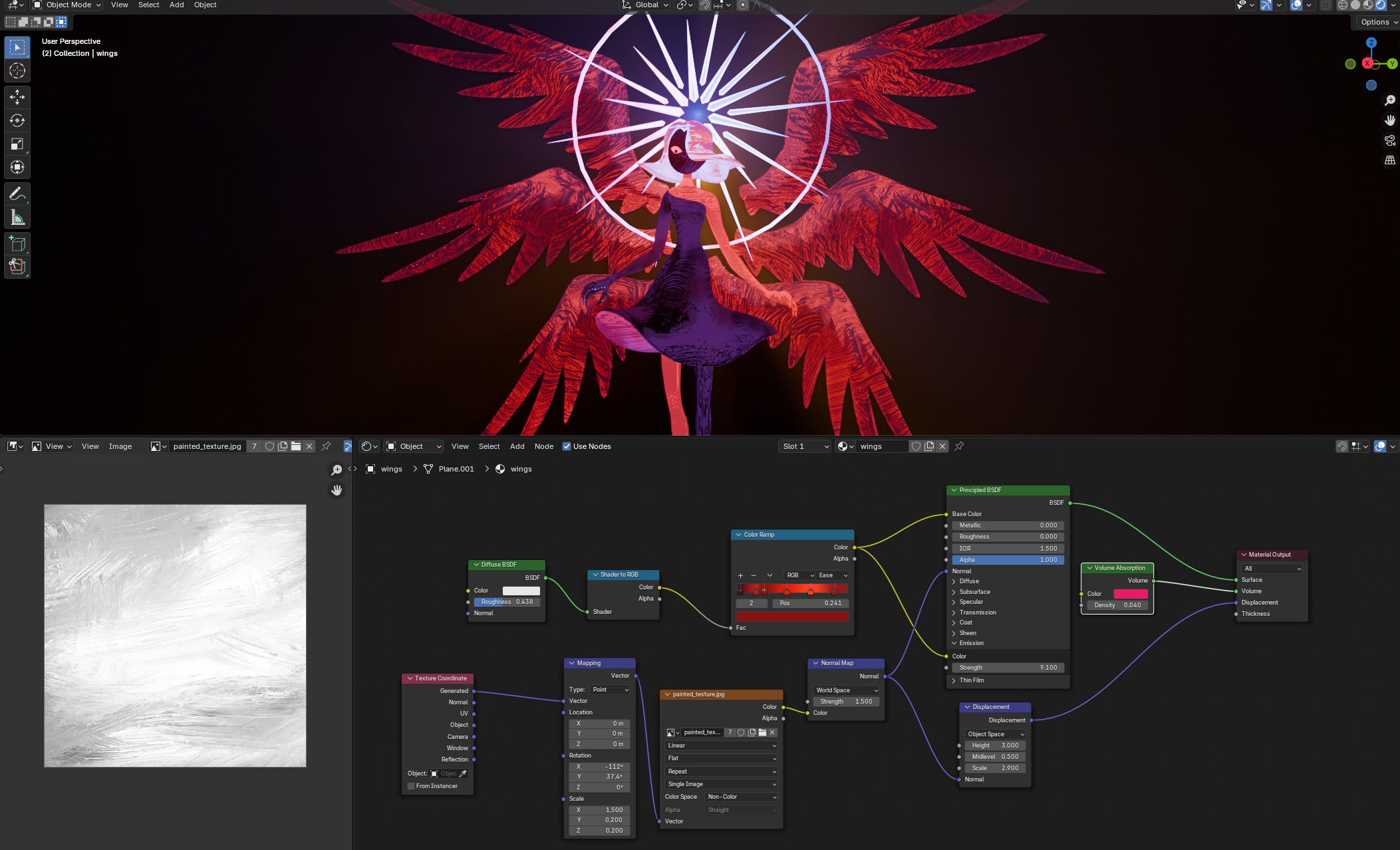Screen dimensions: 1400x850
Task: Click the Color Ramp Pos 0.241 field
Action: tap(810, 603)
